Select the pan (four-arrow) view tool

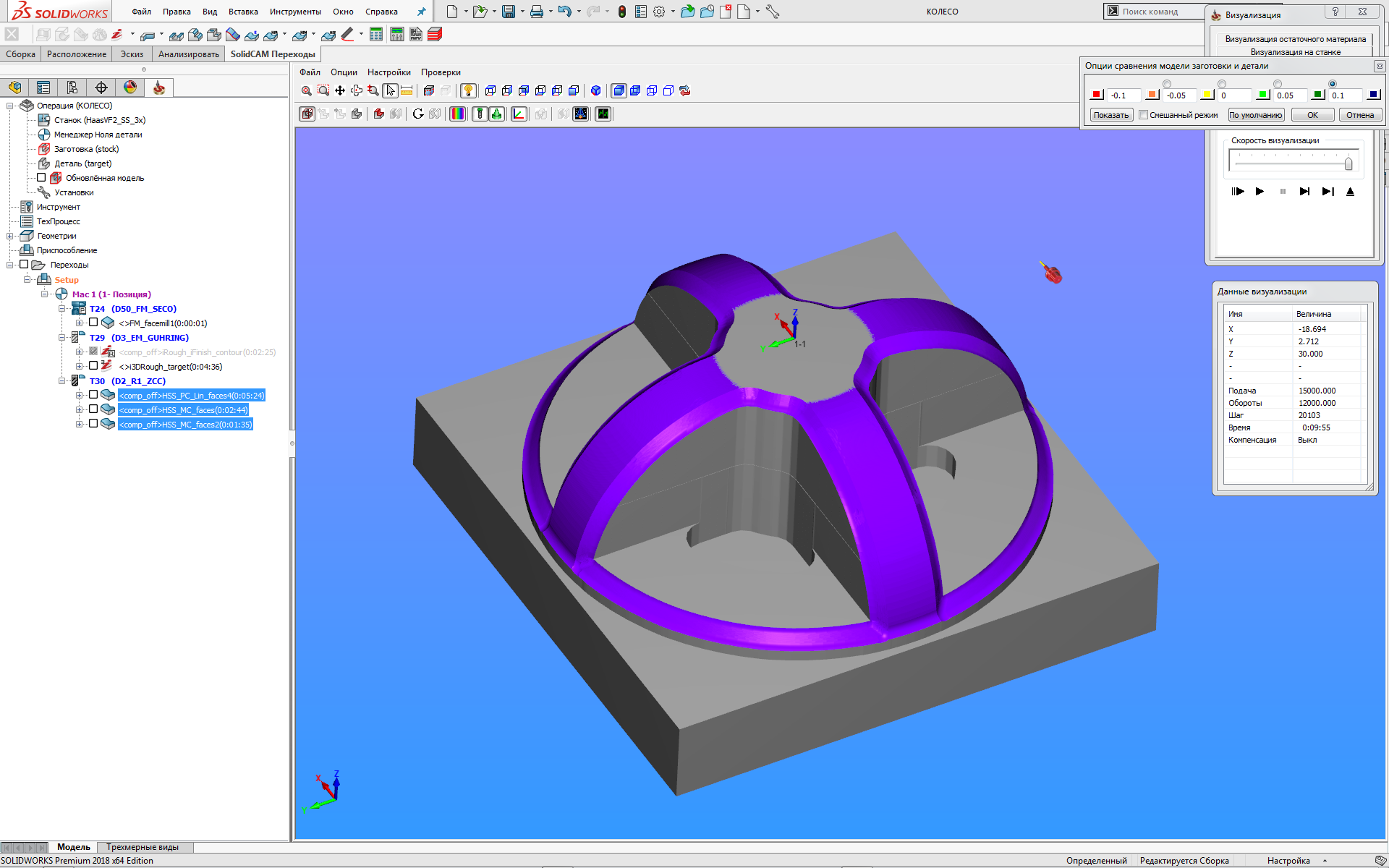click(340, 90)
